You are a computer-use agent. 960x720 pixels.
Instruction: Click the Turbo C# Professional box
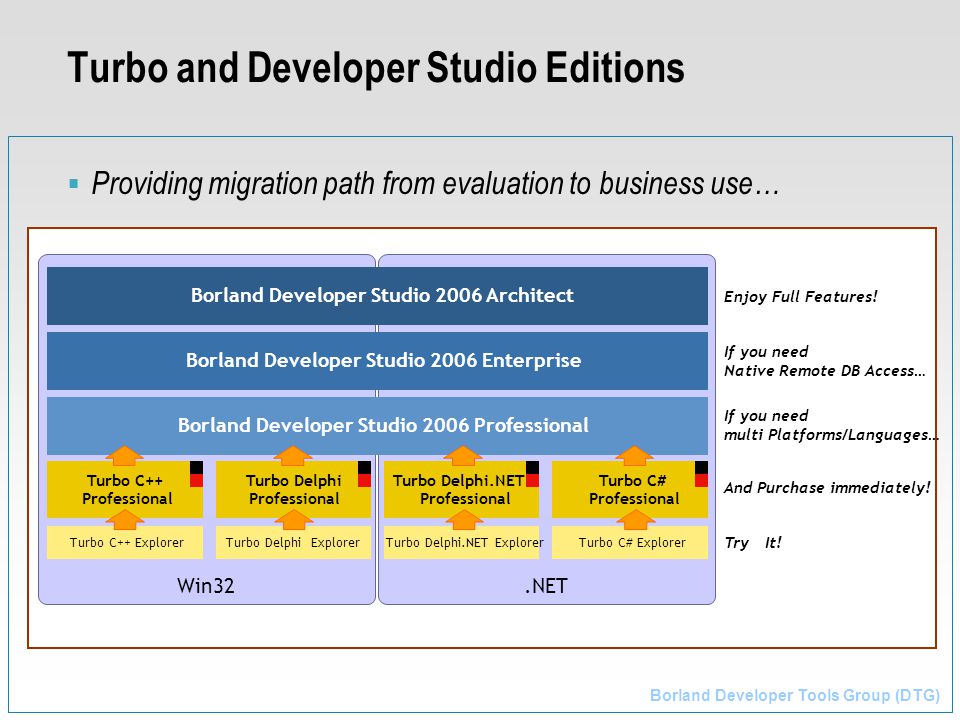coord(630,490)
